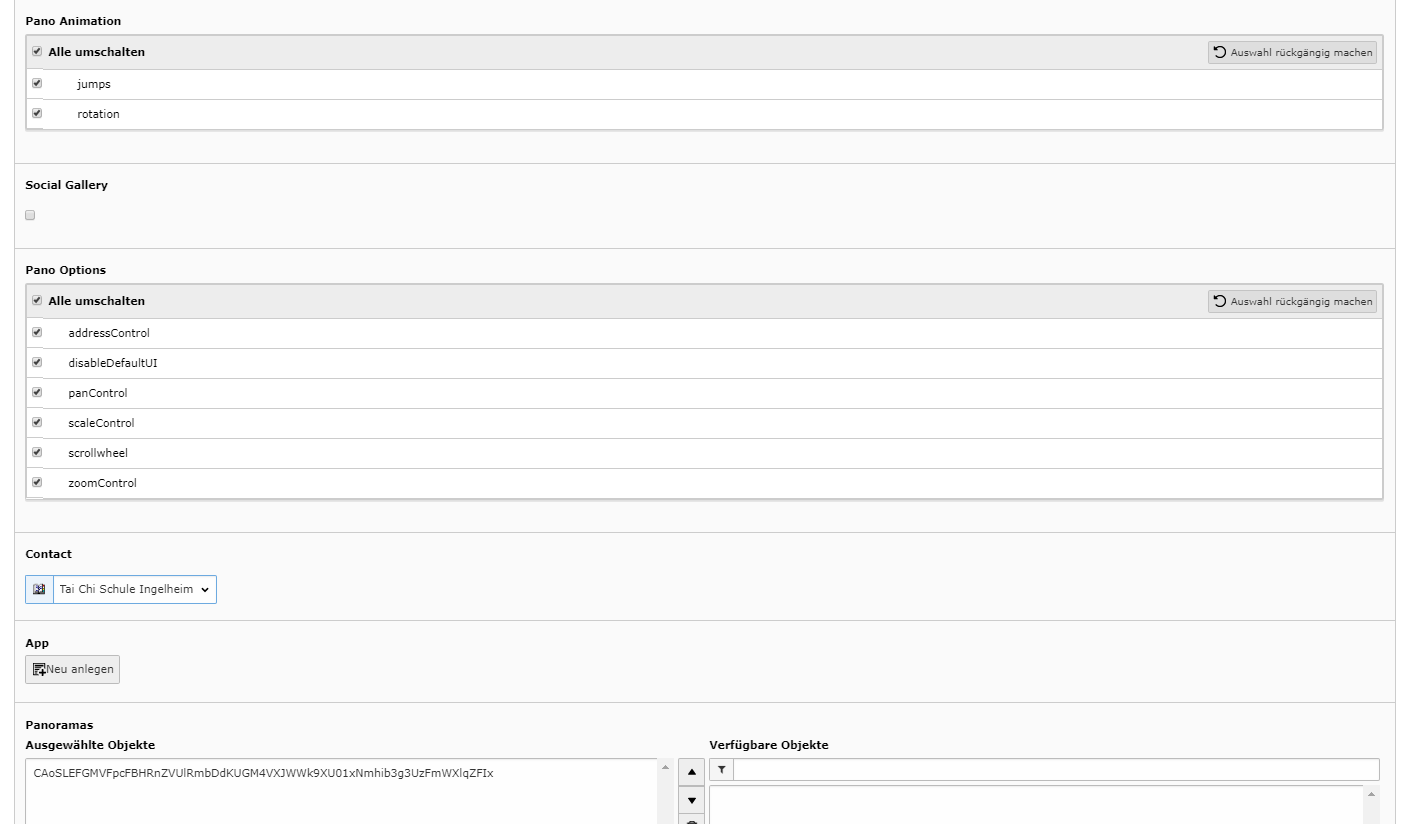This screenshot has width=1403, height=824.
Task: Toggle all Pano Animation options with Alle umschalten
Action: point(37,51)
